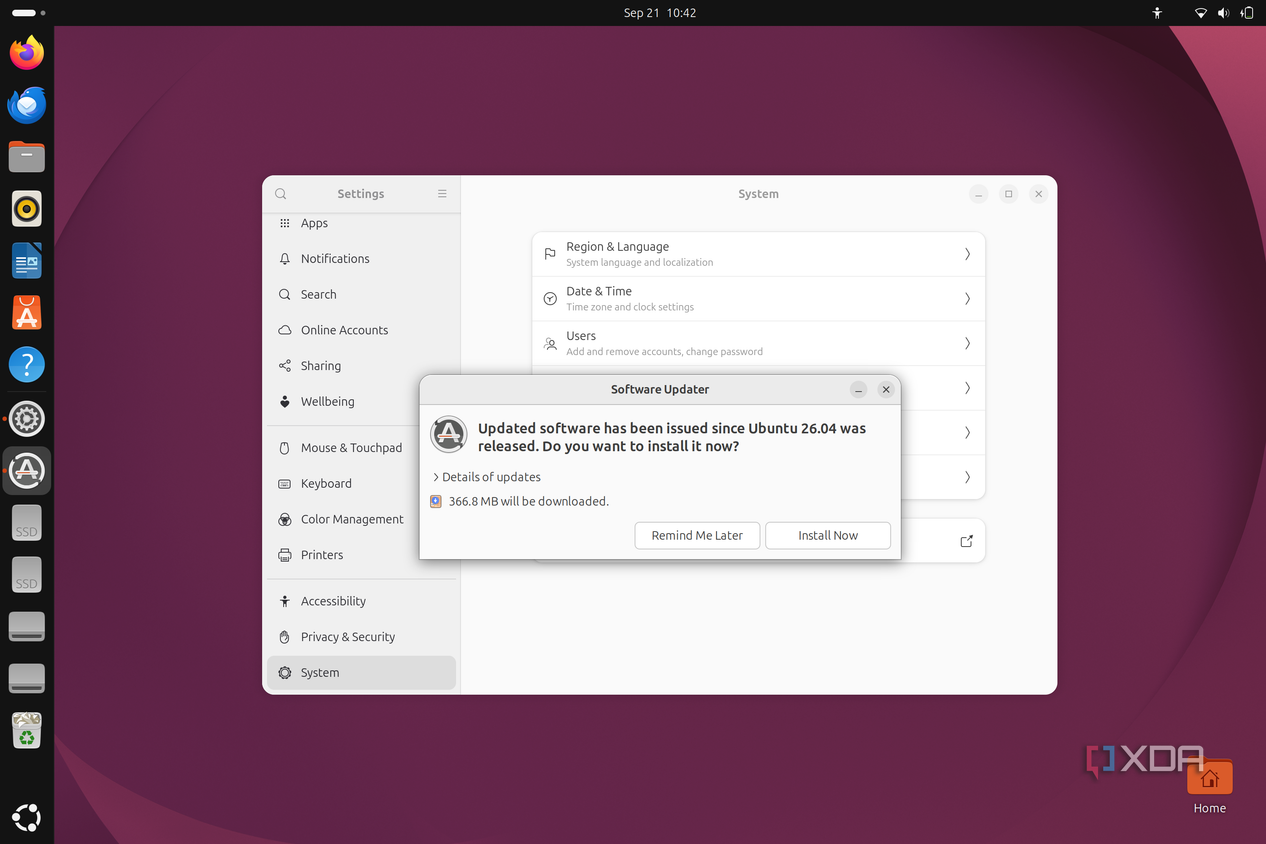Click the volume speaker icon in top bar

[1224, 13]
